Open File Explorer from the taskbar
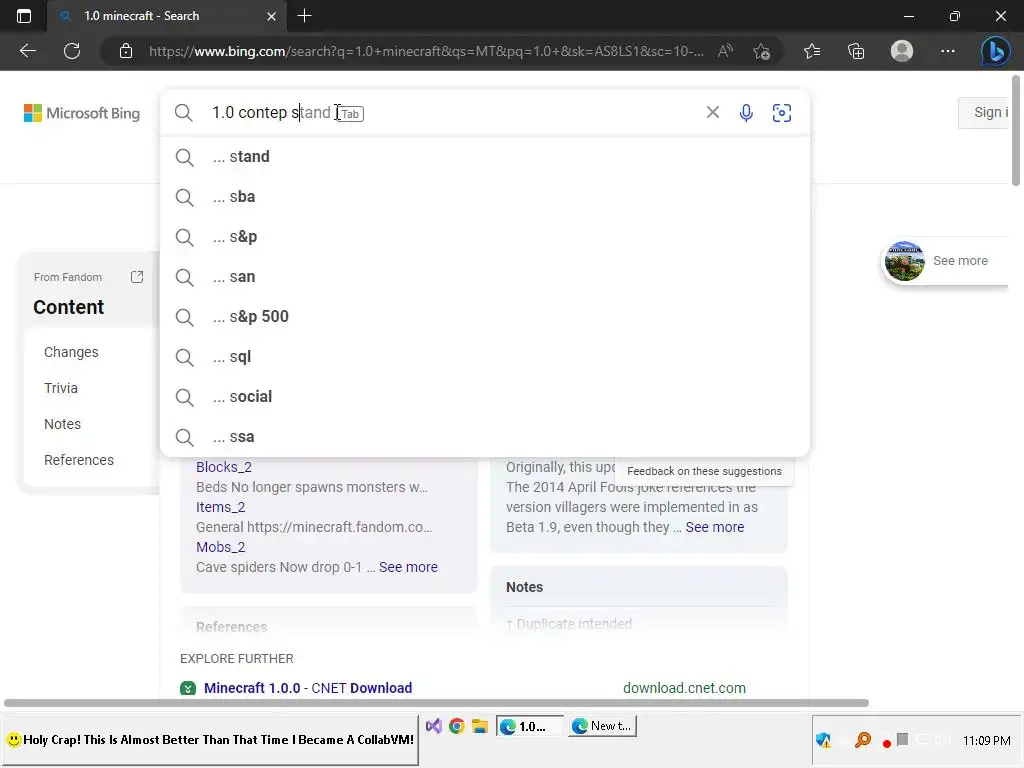1024x768 pixels. click(x=480, y=726)
